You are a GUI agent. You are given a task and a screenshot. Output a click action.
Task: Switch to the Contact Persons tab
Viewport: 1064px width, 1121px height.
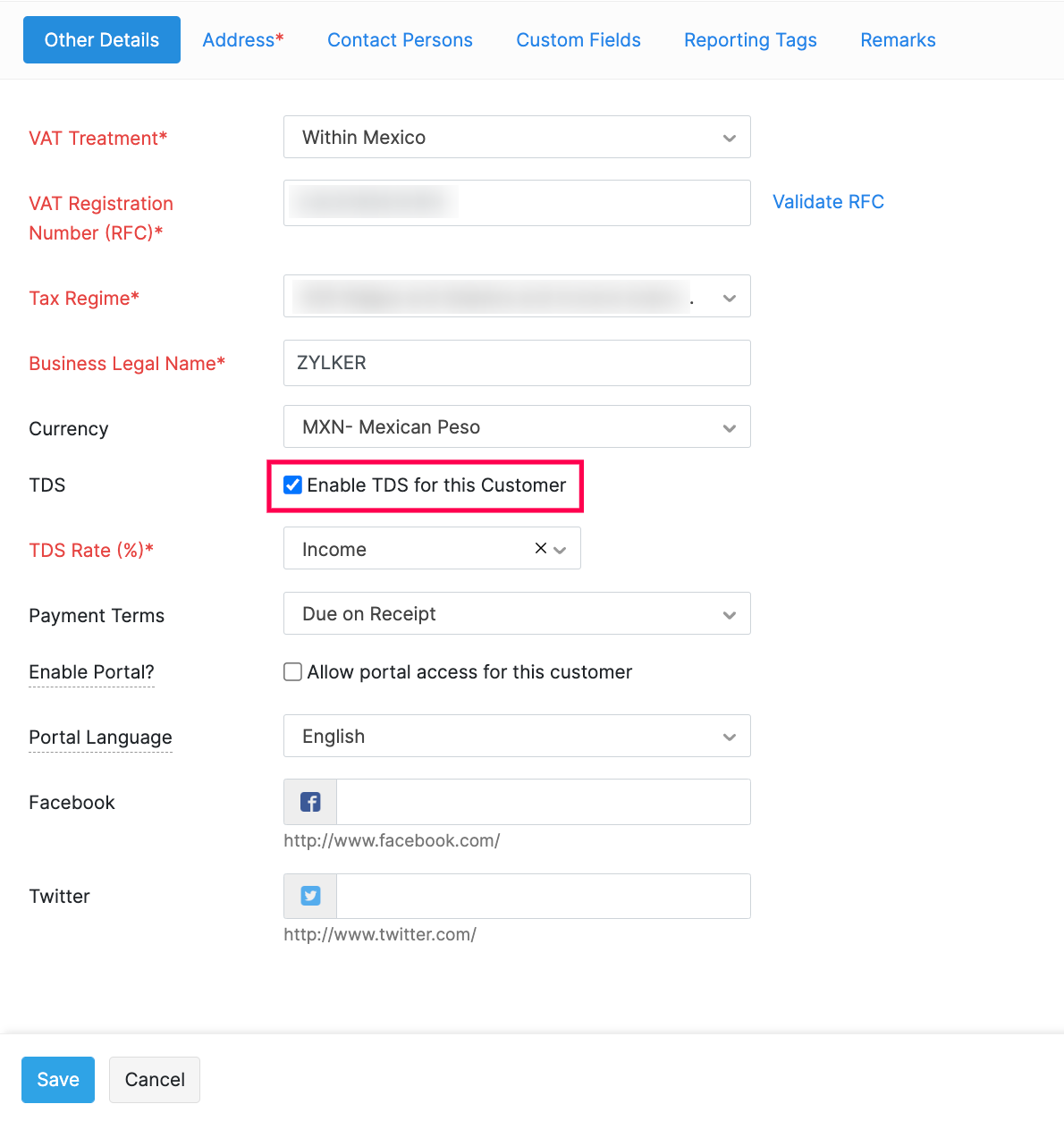400,39
